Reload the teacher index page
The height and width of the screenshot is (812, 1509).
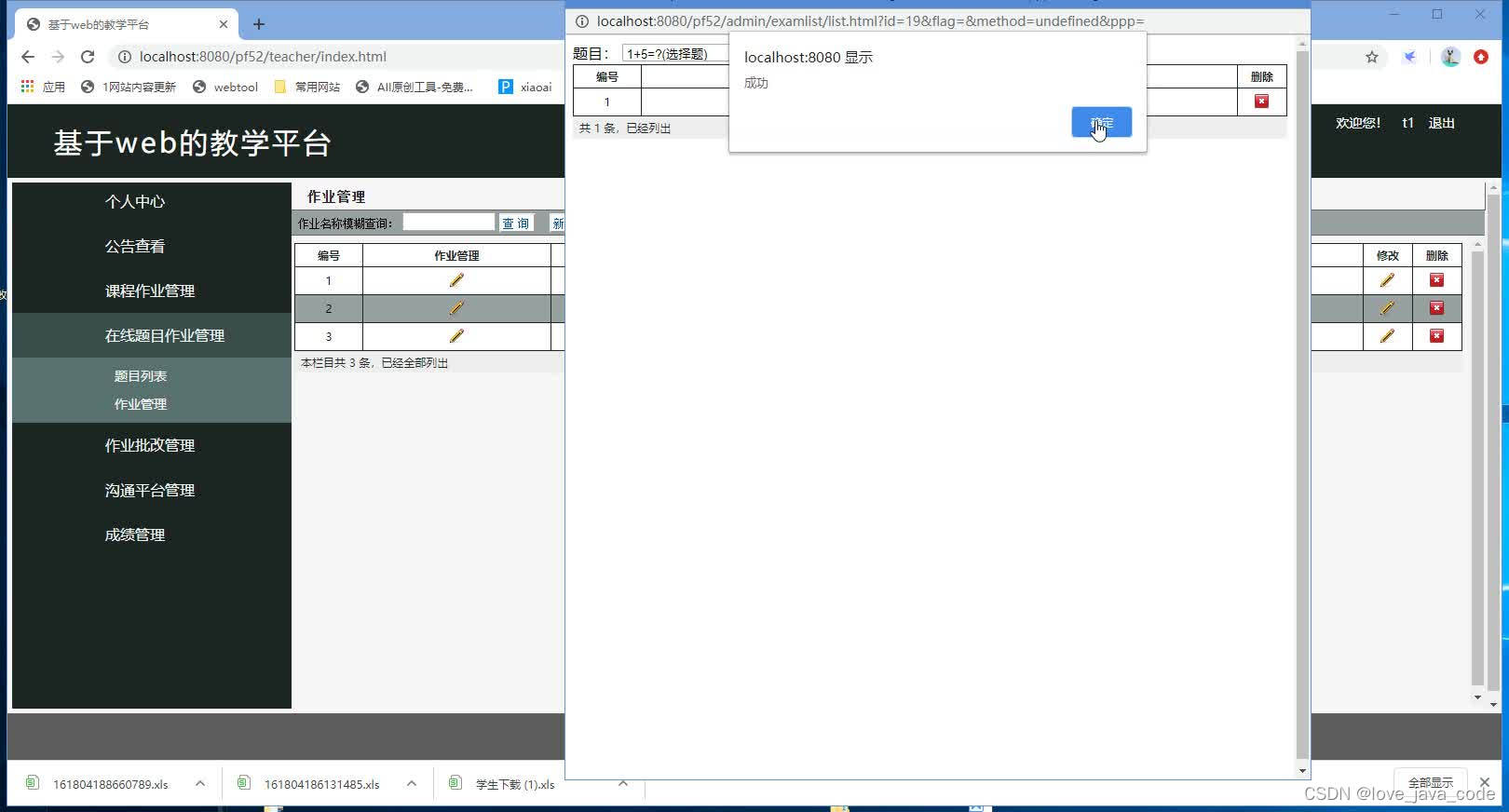tap(88, 57)
